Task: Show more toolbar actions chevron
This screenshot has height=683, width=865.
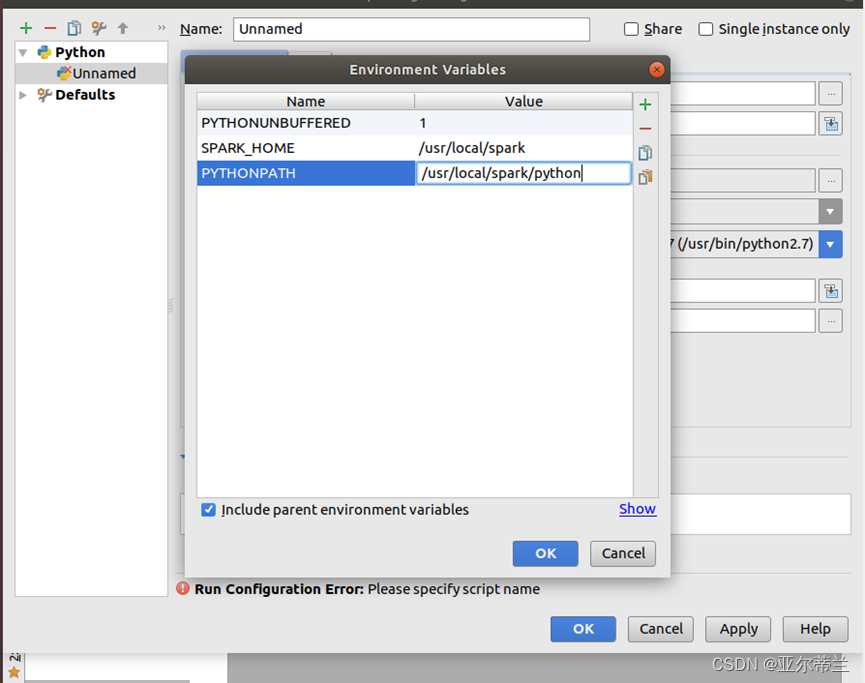Action: [162, 28]
